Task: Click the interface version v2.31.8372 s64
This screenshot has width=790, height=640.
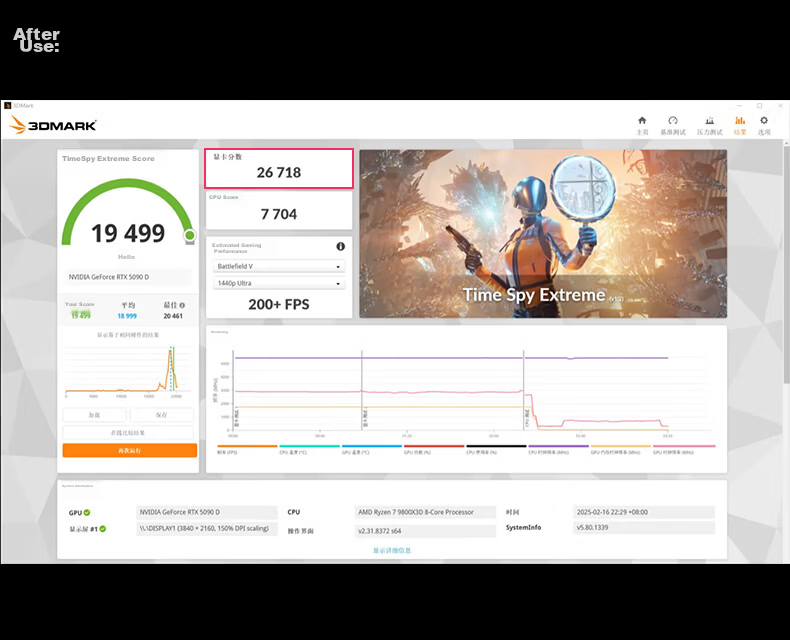Action: click(x=425, y=531)
